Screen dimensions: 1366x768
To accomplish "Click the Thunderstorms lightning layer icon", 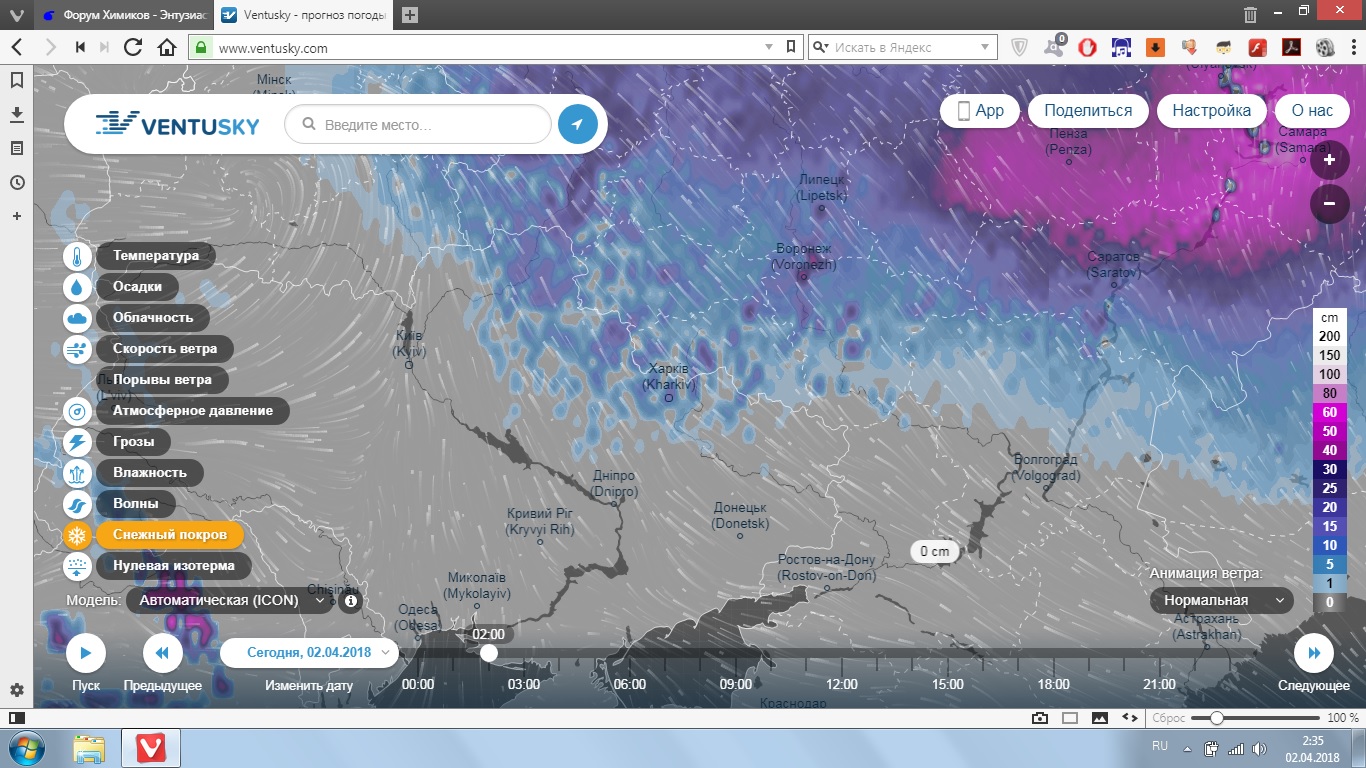I will (78, 442).
